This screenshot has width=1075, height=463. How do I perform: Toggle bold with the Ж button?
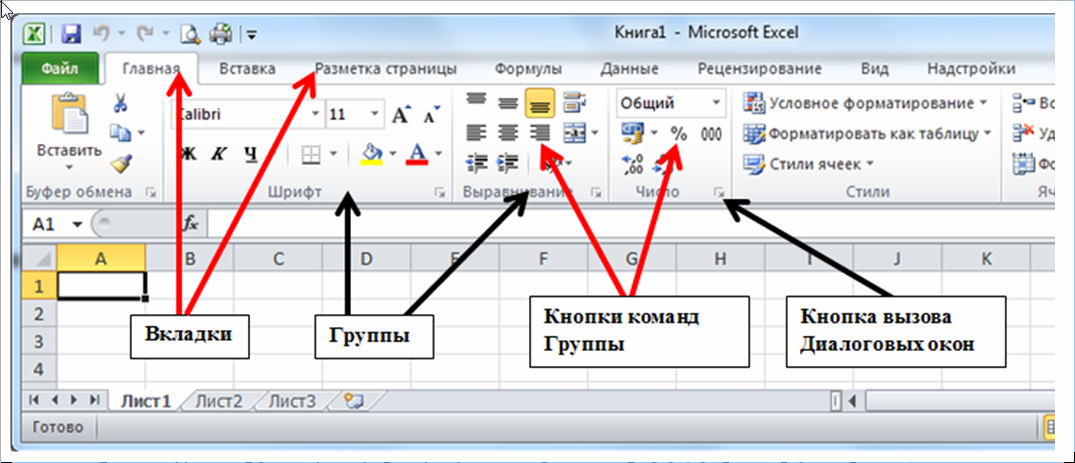[189, 155]
